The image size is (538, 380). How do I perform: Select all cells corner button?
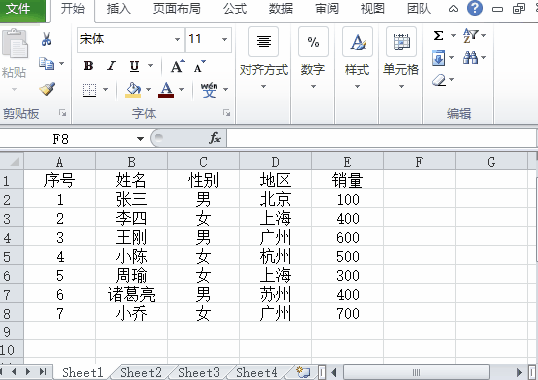click(12, 161)
